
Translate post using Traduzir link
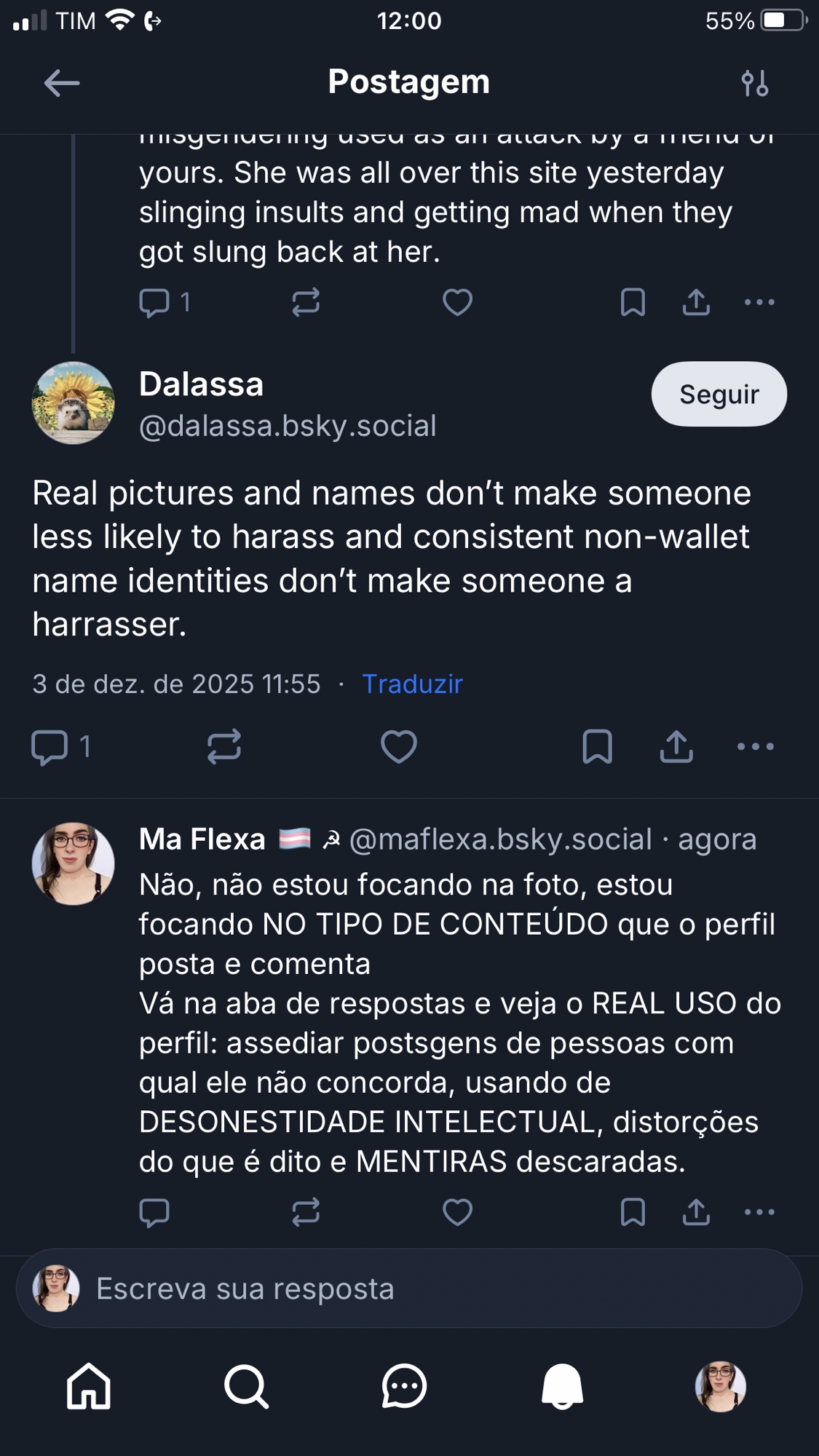point(412,684)
